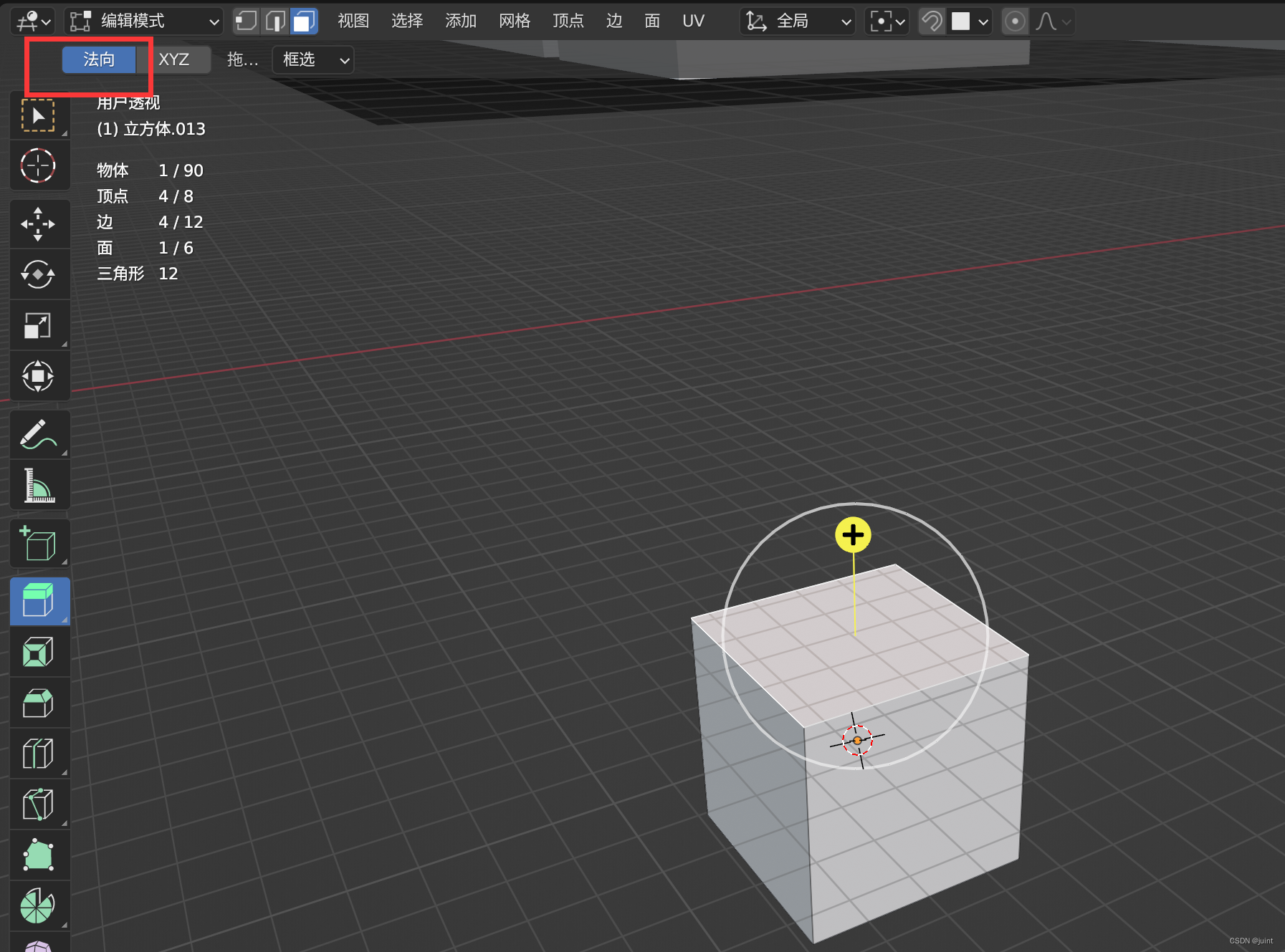Activate the 3D cursor tool
The height and width of the screenshot is (952, 1285).
[x=39, y=166]
